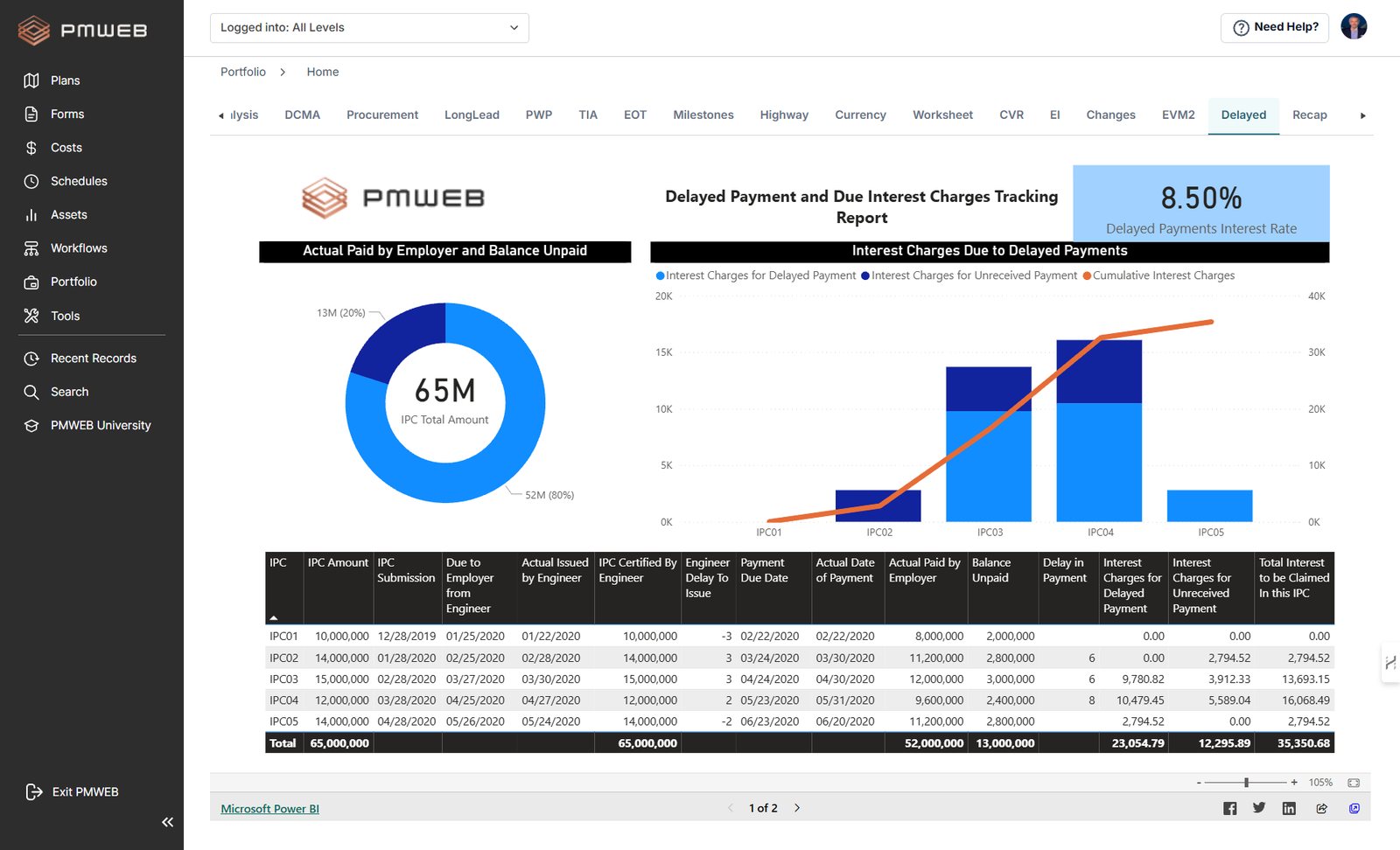
Task: Click fit-to-page icon beside 105%
Action: 1354,783
